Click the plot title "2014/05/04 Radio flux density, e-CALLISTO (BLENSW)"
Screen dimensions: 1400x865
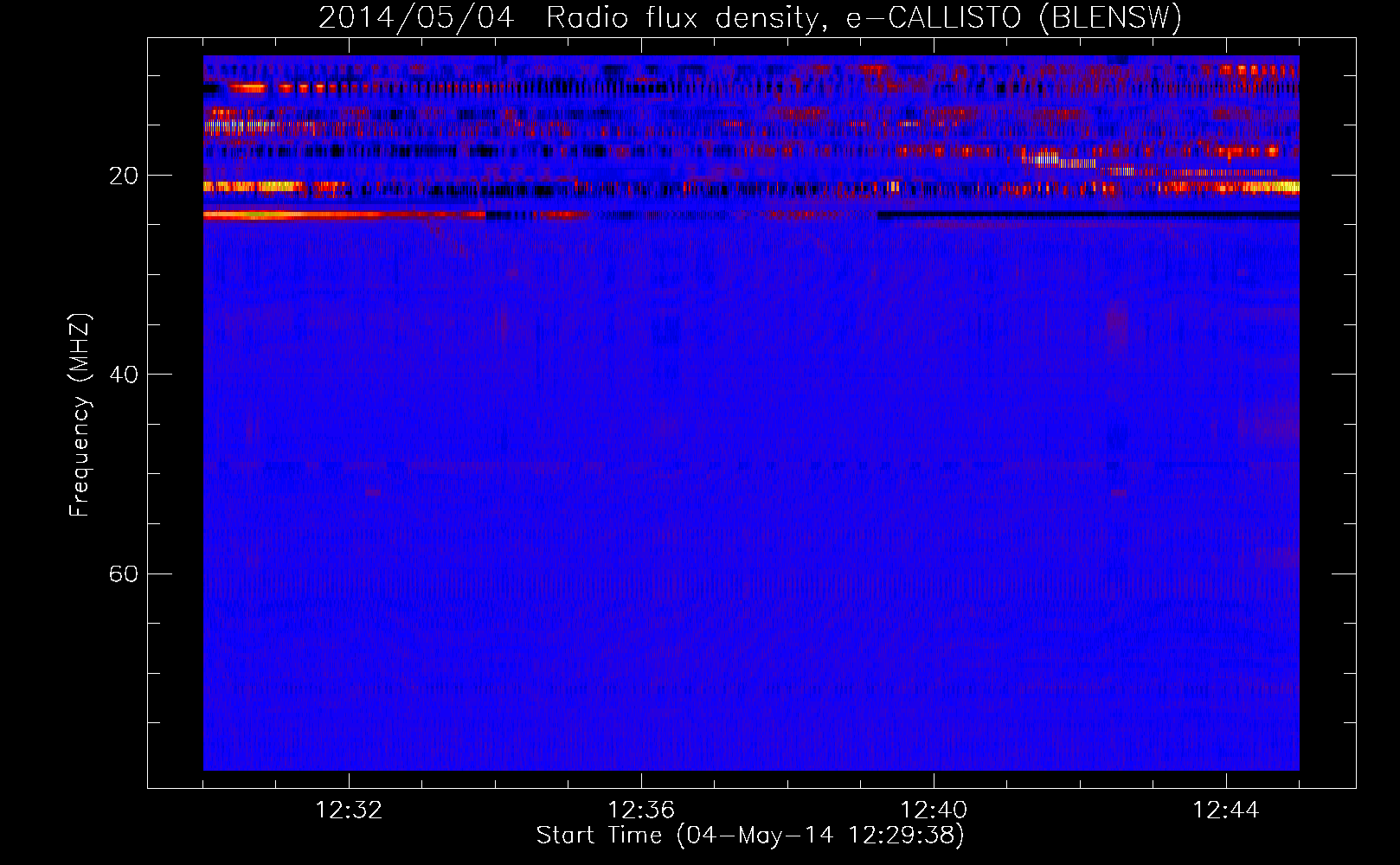click(750, 18)
